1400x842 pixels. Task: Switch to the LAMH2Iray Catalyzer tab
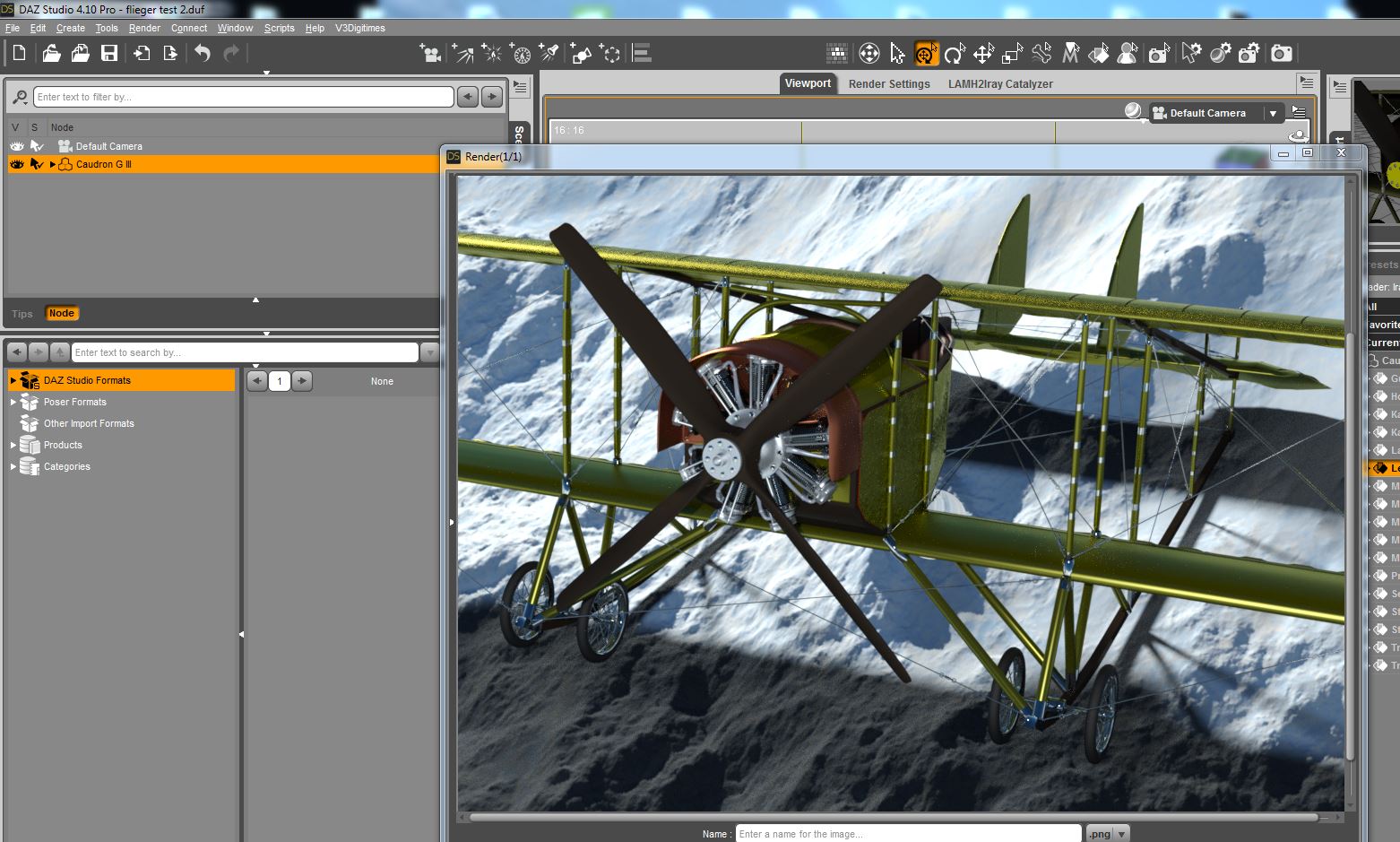point(1000,83)
